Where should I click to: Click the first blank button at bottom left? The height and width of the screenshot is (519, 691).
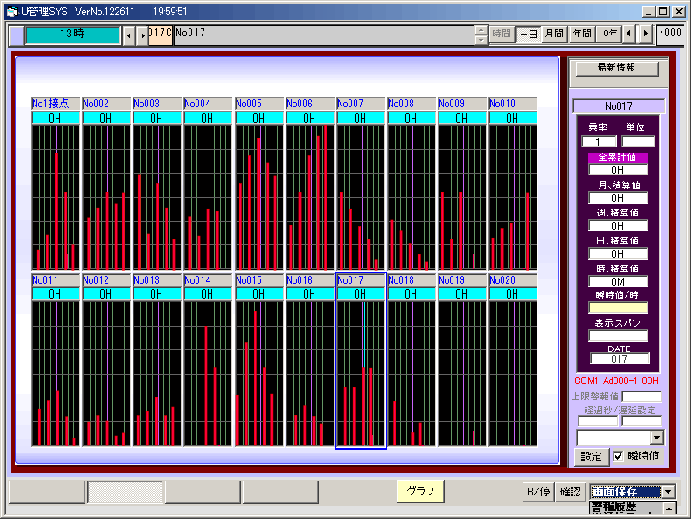pos(47,492)
